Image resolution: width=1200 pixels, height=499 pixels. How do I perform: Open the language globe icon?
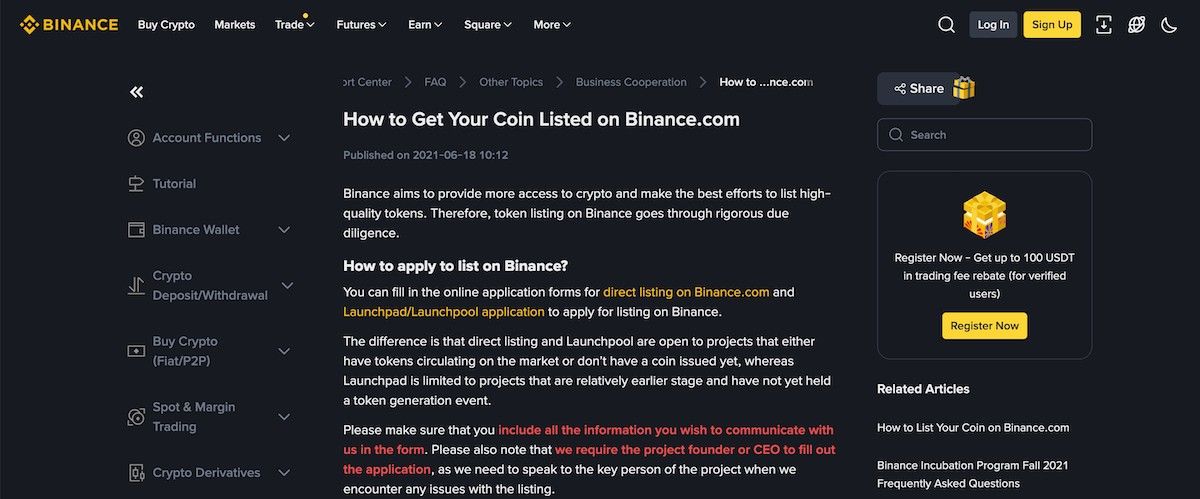tap(1136, 25)
